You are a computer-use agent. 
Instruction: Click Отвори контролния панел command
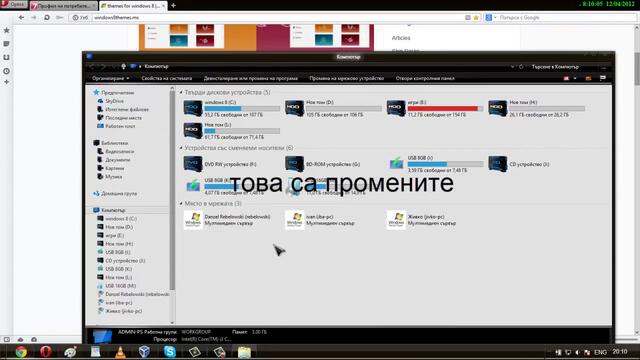click(x=425, y=78)
